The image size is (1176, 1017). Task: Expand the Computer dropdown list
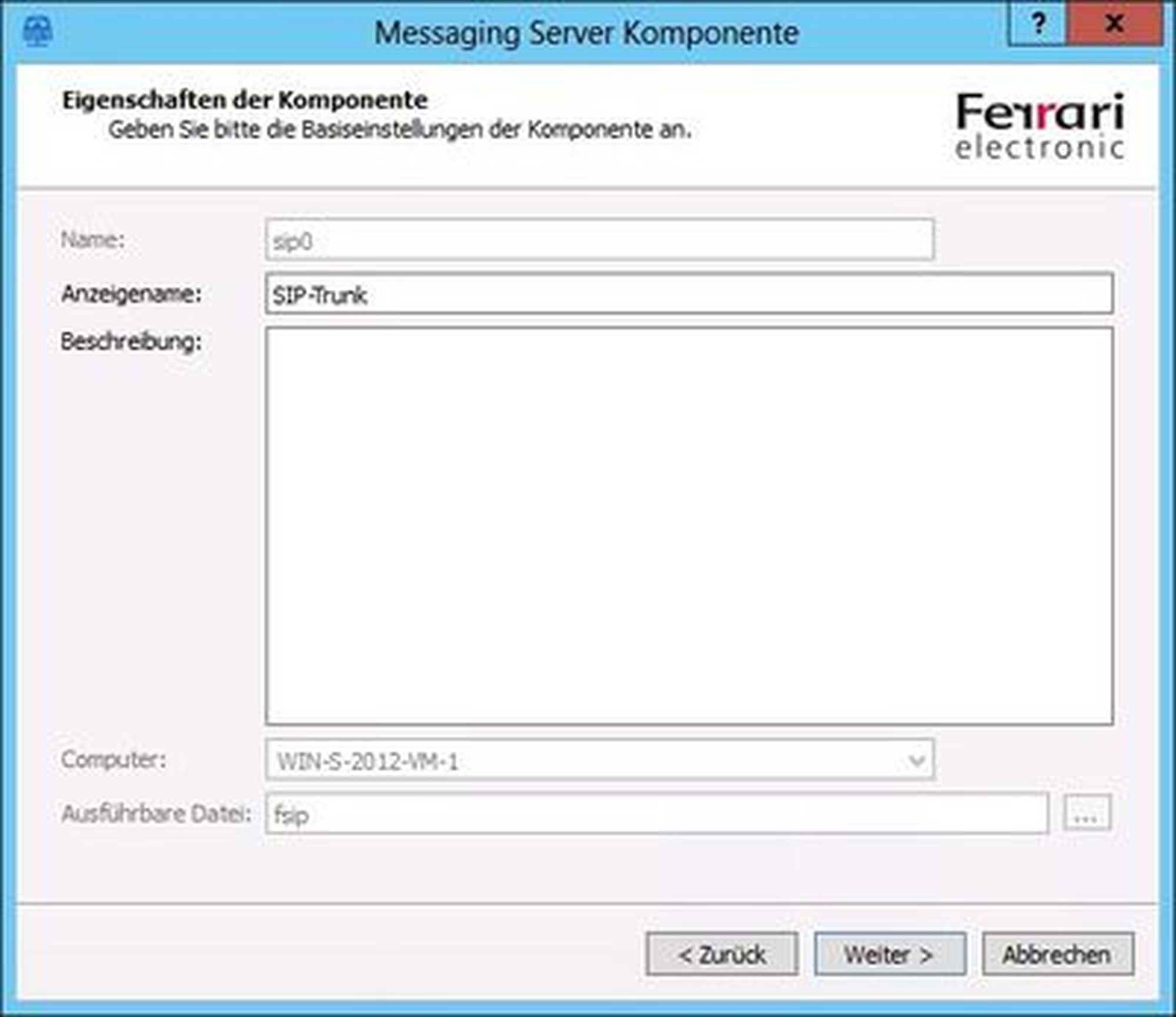(x=916, y=761)
